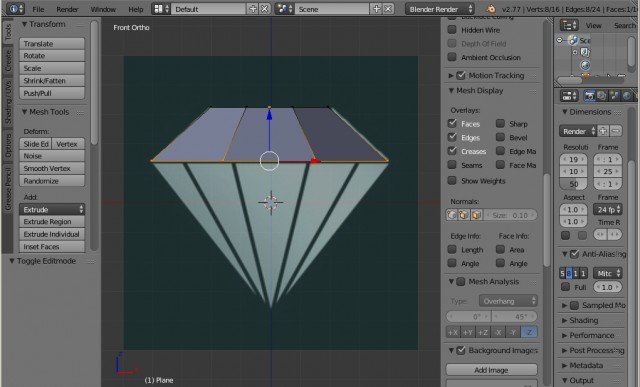
Task: Enable the Show Weights checkbox
Action: coord(452,180)
